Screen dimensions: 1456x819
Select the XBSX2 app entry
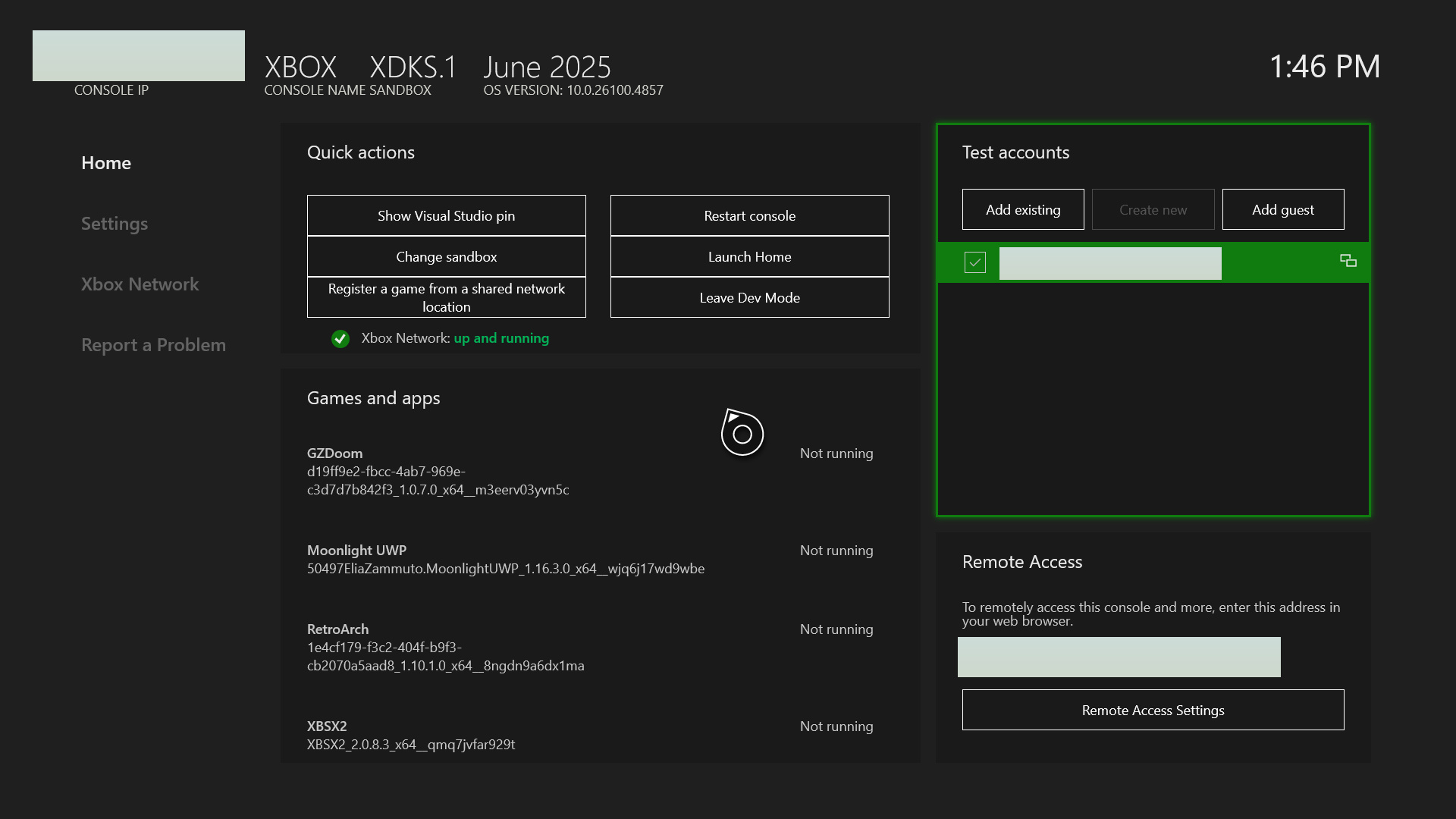click(590, 736)
